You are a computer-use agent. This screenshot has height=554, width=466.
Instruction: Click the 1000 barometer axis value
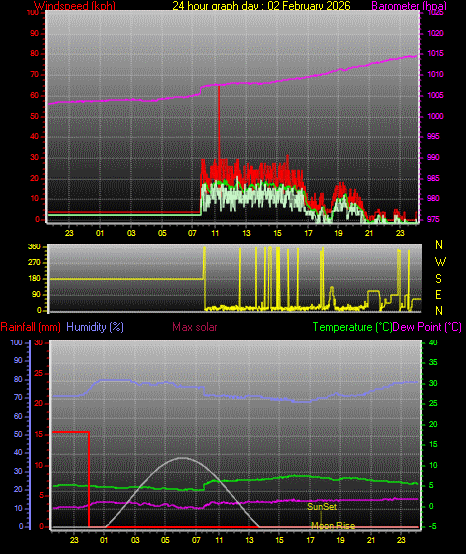435,116
